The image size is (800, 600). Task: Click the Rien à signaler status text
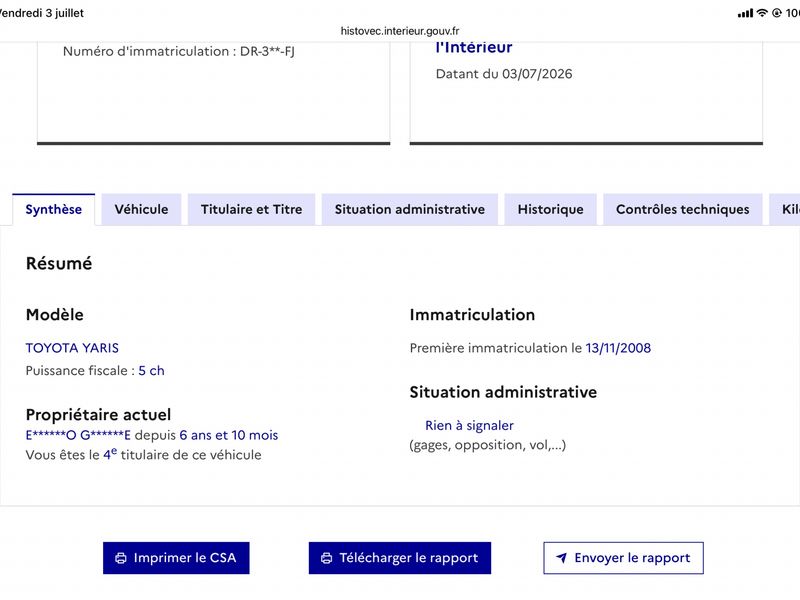[469, 426]
